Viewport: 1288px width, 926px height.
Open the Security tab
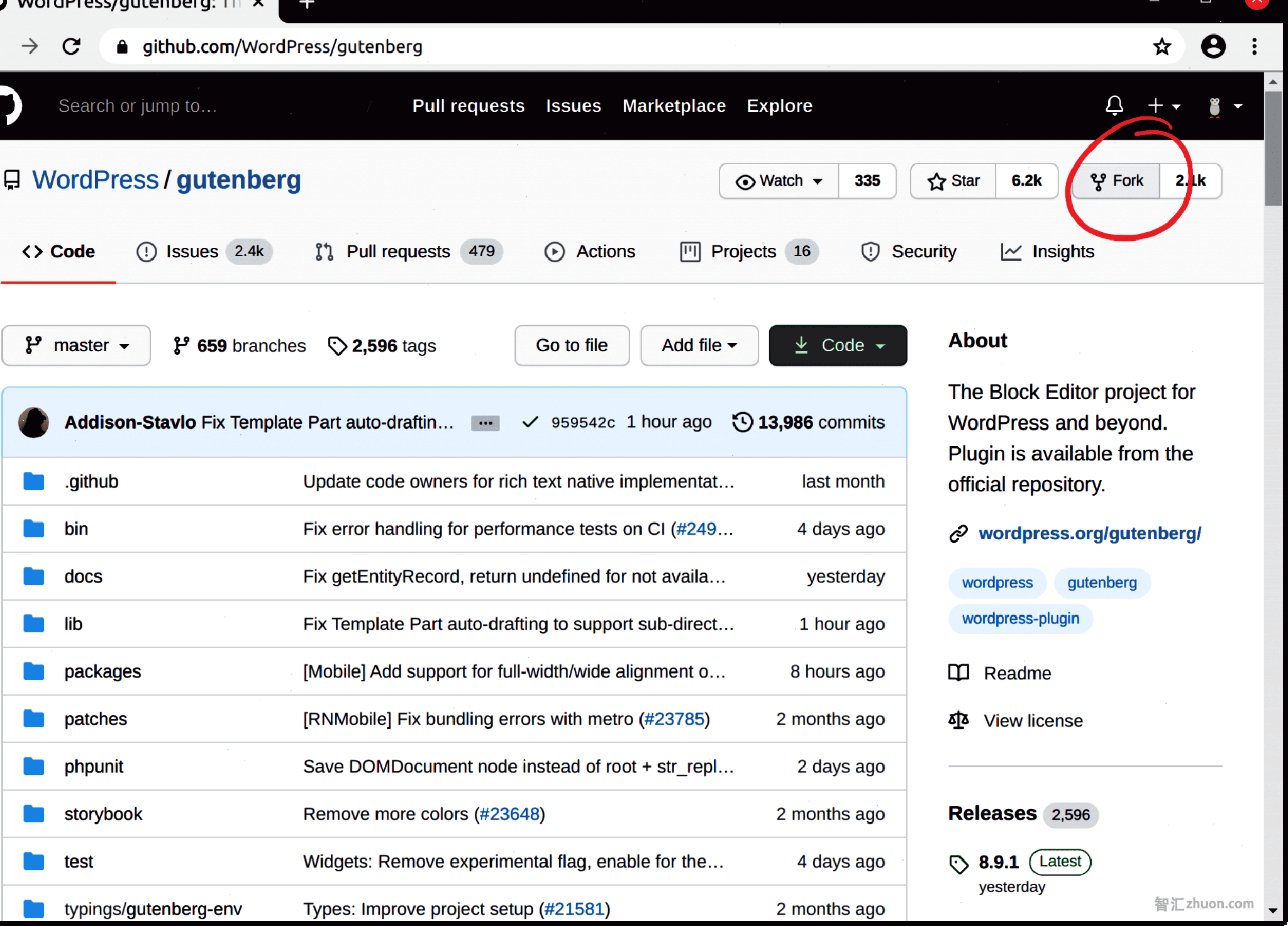tap(909, 252)
